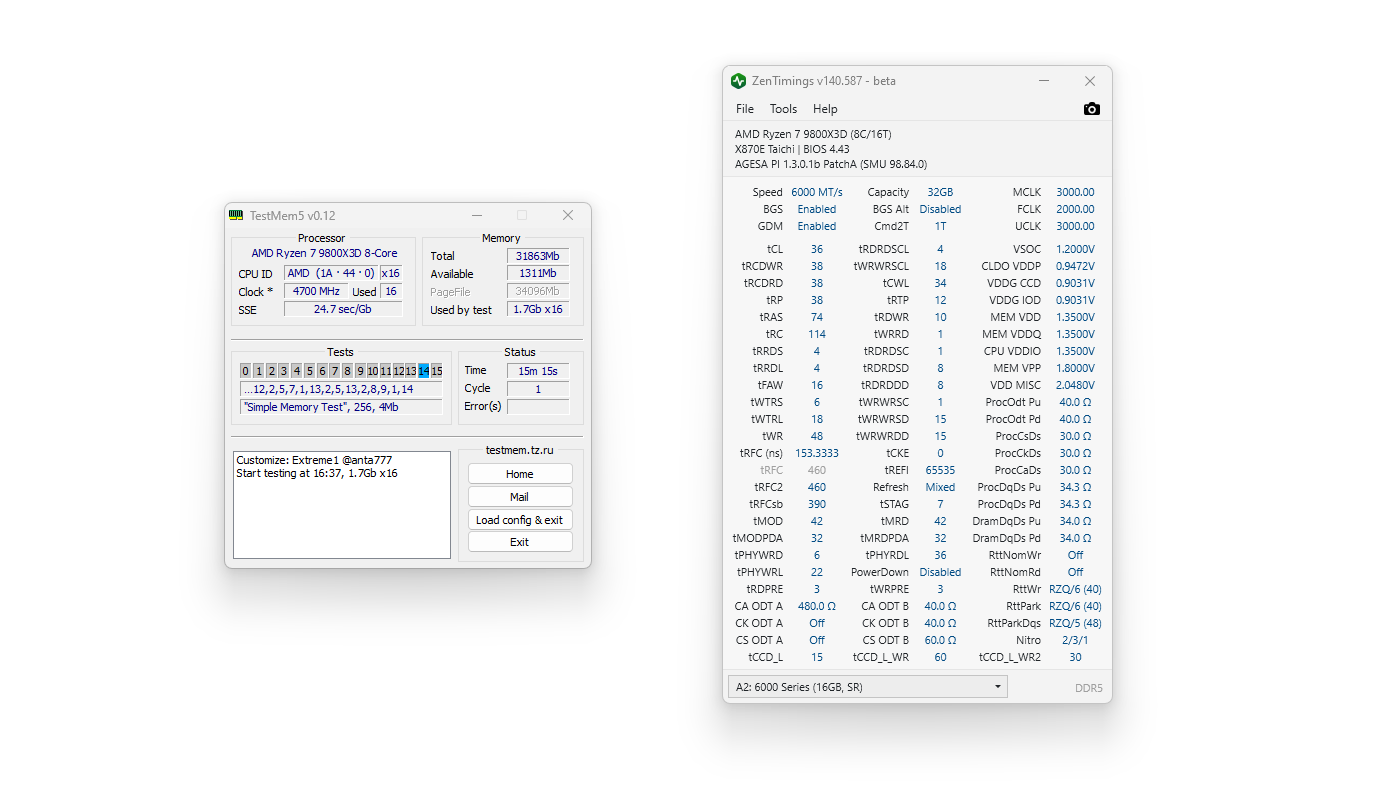Click the Cycle value field
Image resolution: width=1400 pixels, height=785 pixels.
[x=538, y=388]
